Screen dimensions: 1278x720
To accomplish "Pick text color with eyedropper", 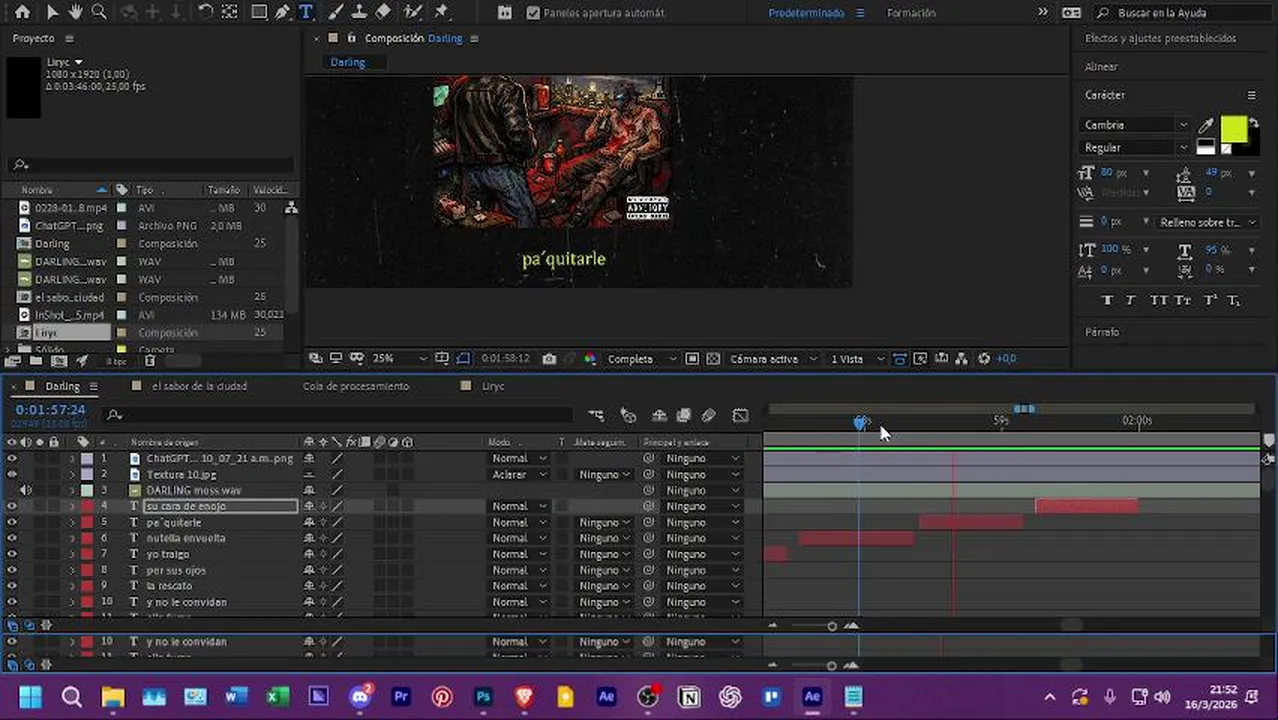I will click(1206, 125).
